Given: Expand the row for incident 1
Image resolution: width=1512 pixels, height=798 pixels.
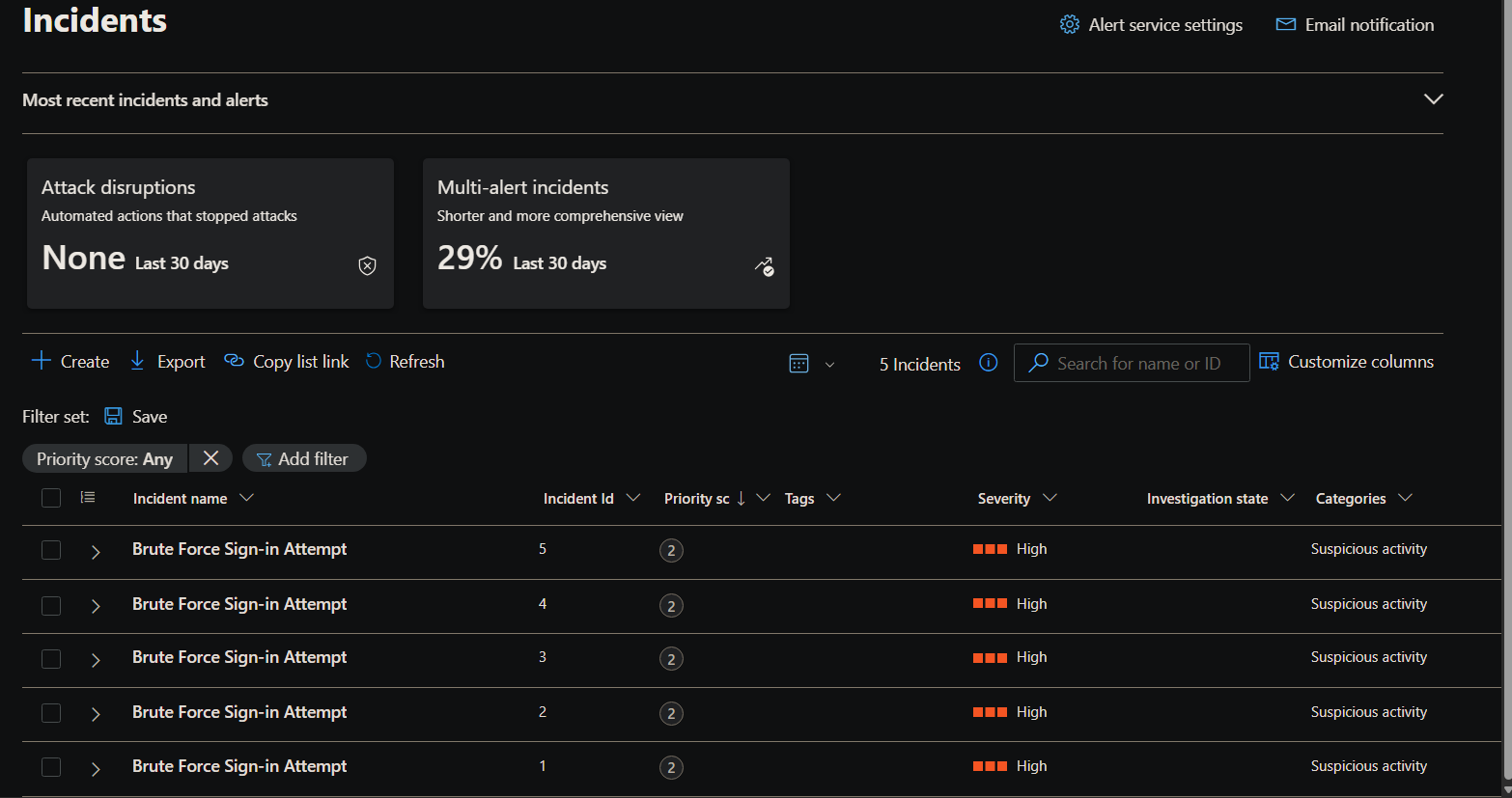Looking at the screenshot, I should (96, 769).
